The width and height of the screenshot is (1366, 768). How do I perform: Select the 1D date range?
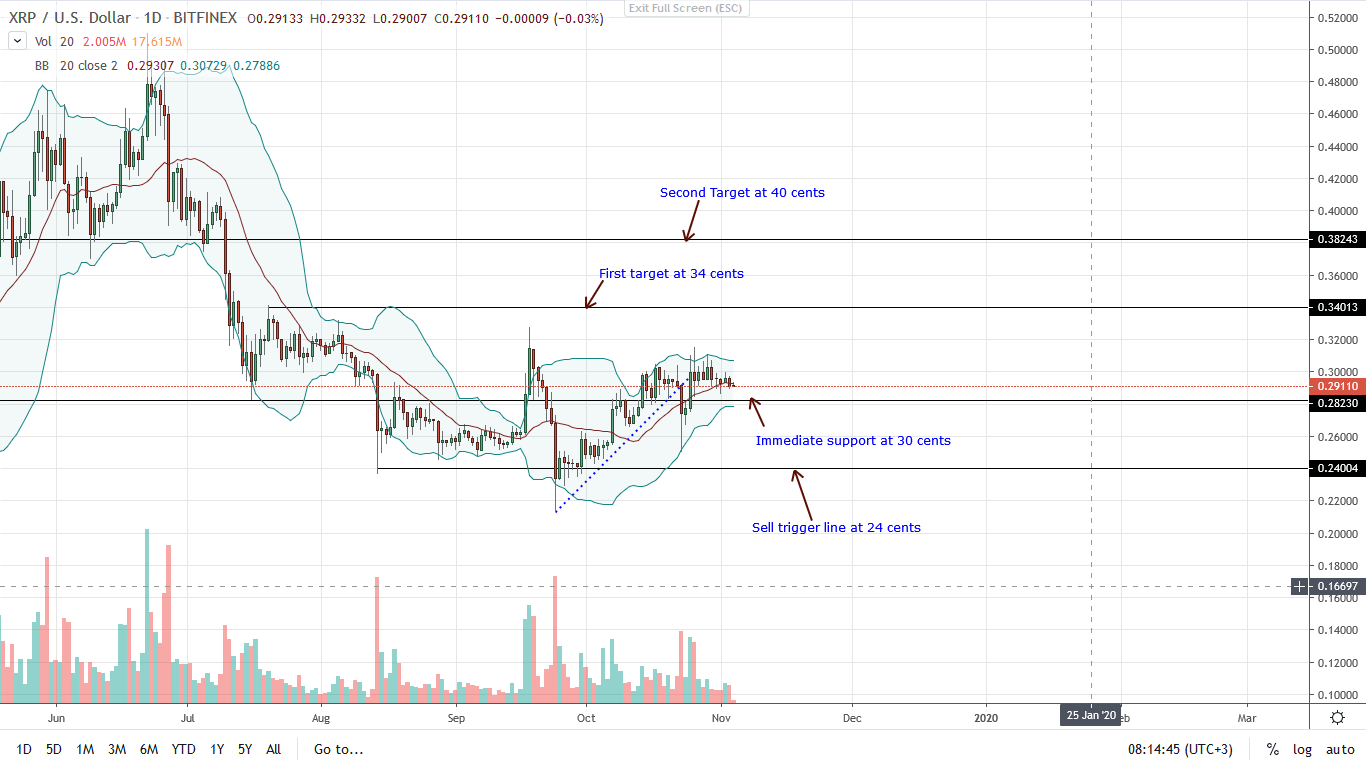tap(24, 749)
